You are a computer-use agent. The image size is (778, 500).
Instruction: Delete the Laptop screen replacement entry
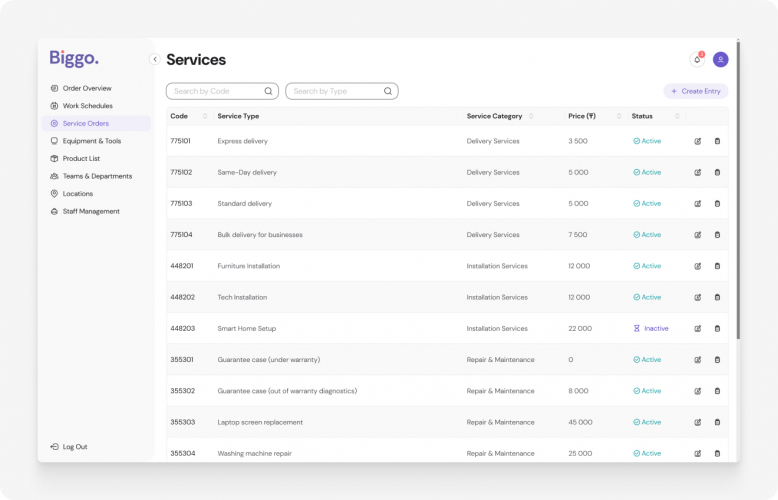tap(717, 423)
